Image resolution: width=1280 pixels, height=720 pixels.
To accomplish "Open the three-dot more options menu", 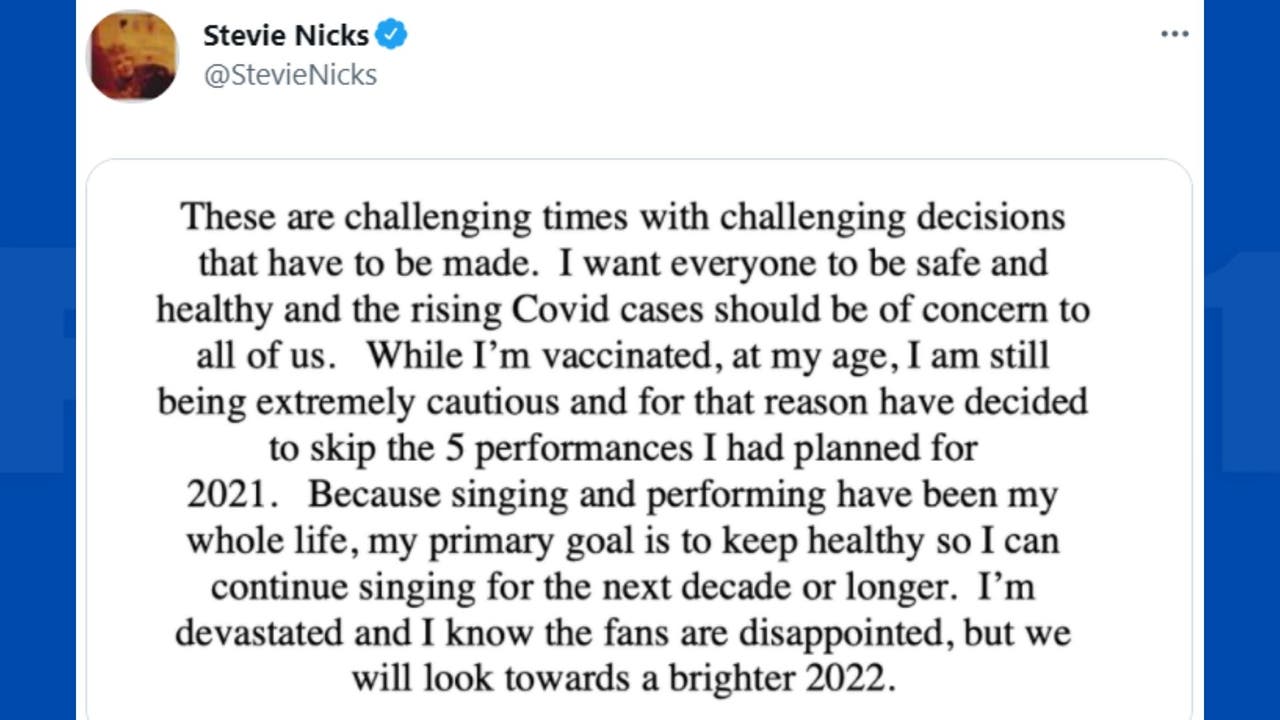I will 1174,35.
